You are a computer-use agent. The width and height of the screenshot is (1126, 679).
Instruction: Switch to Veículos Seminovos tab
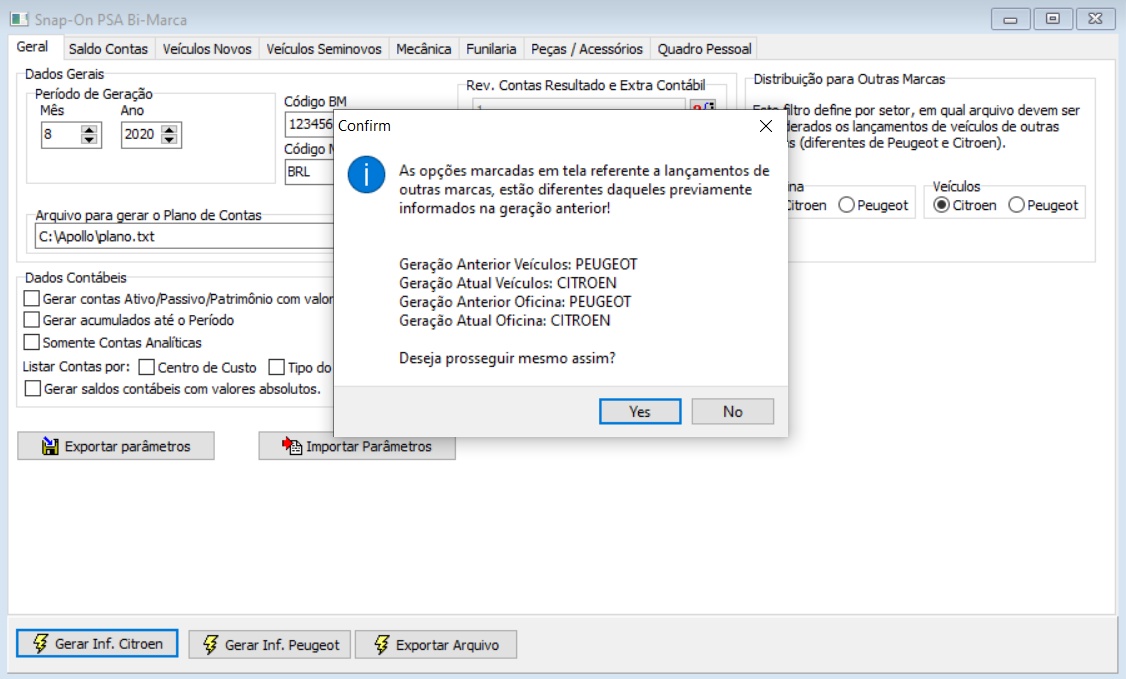pyautogui.click(x=324, y=49)
